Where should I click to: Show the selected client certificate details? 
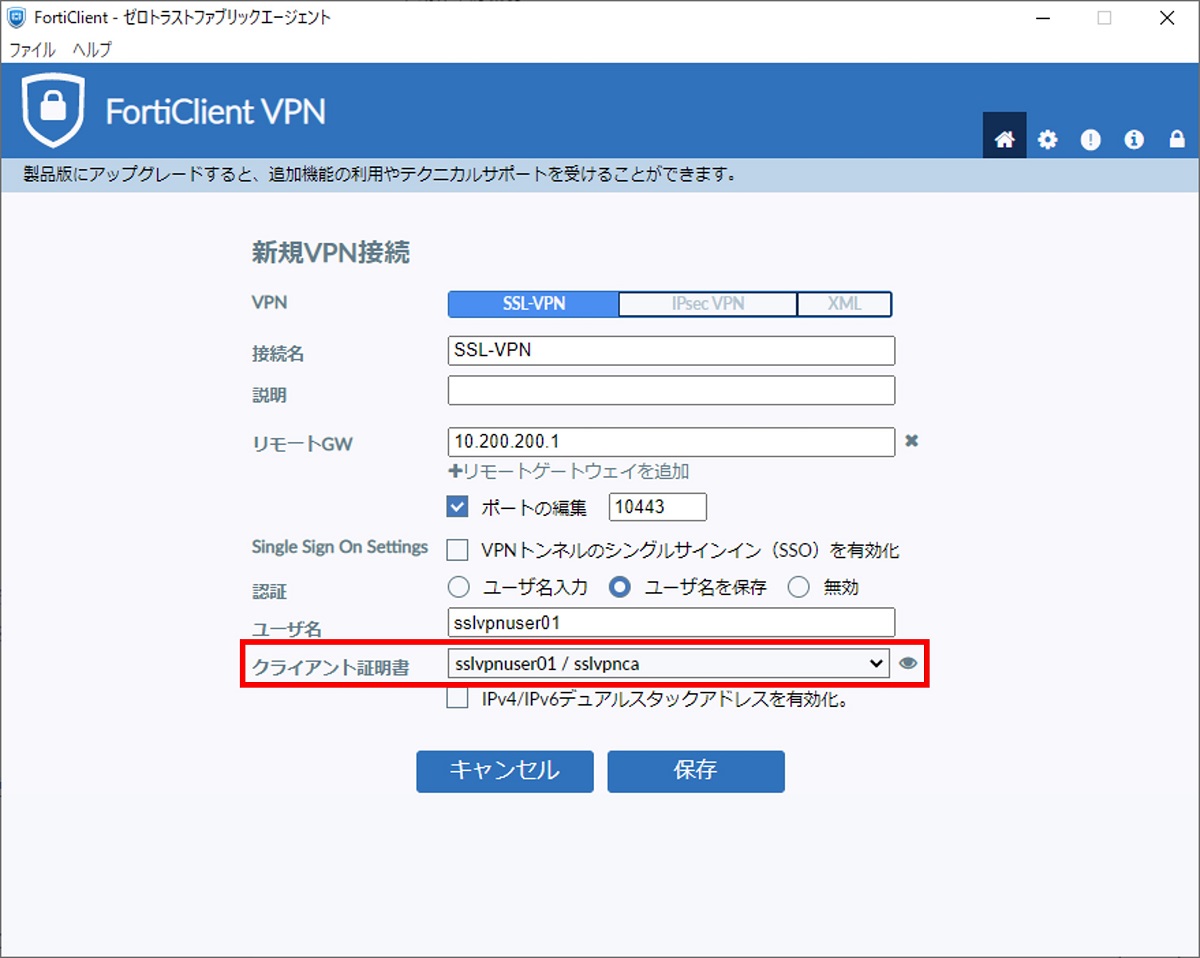click(x=908, y=663)
